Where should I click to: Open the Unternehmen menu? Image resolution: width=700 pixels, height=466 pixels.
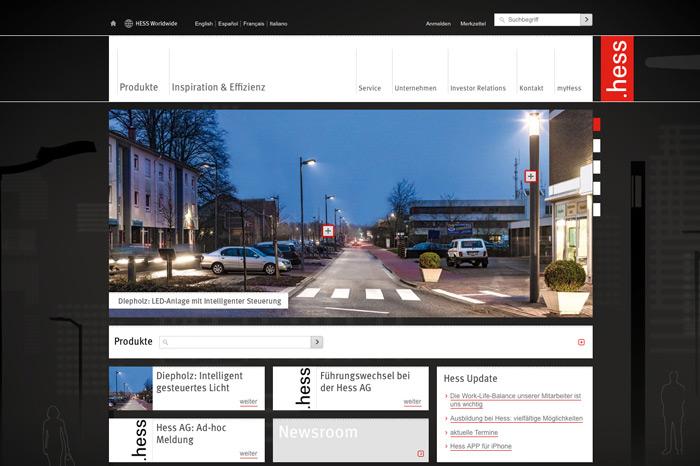(x=415, y=88)
